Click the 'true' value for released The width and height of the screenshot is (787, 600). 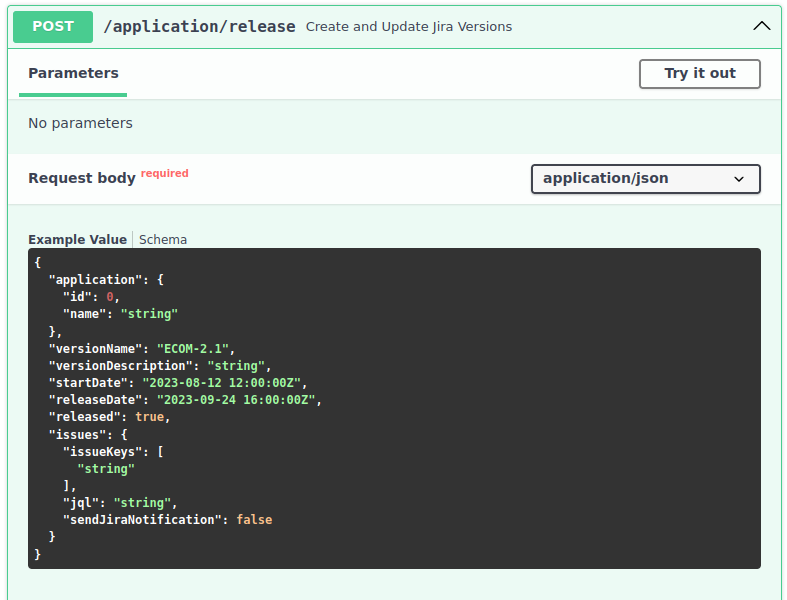[149, 417]
